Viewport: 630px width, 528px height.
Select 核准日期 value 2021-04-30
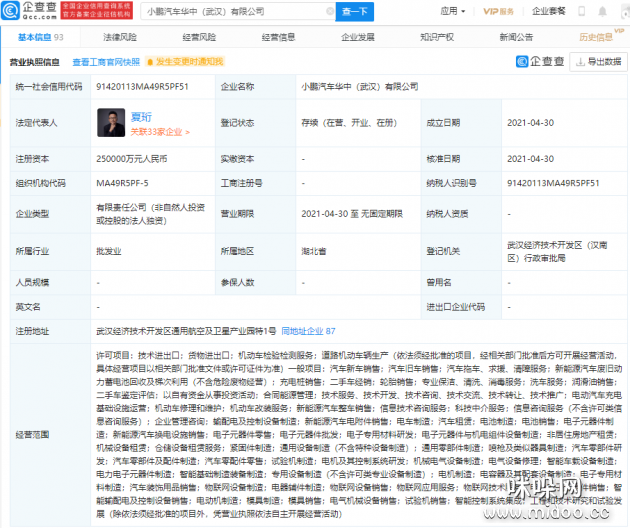tap(530, 159)
